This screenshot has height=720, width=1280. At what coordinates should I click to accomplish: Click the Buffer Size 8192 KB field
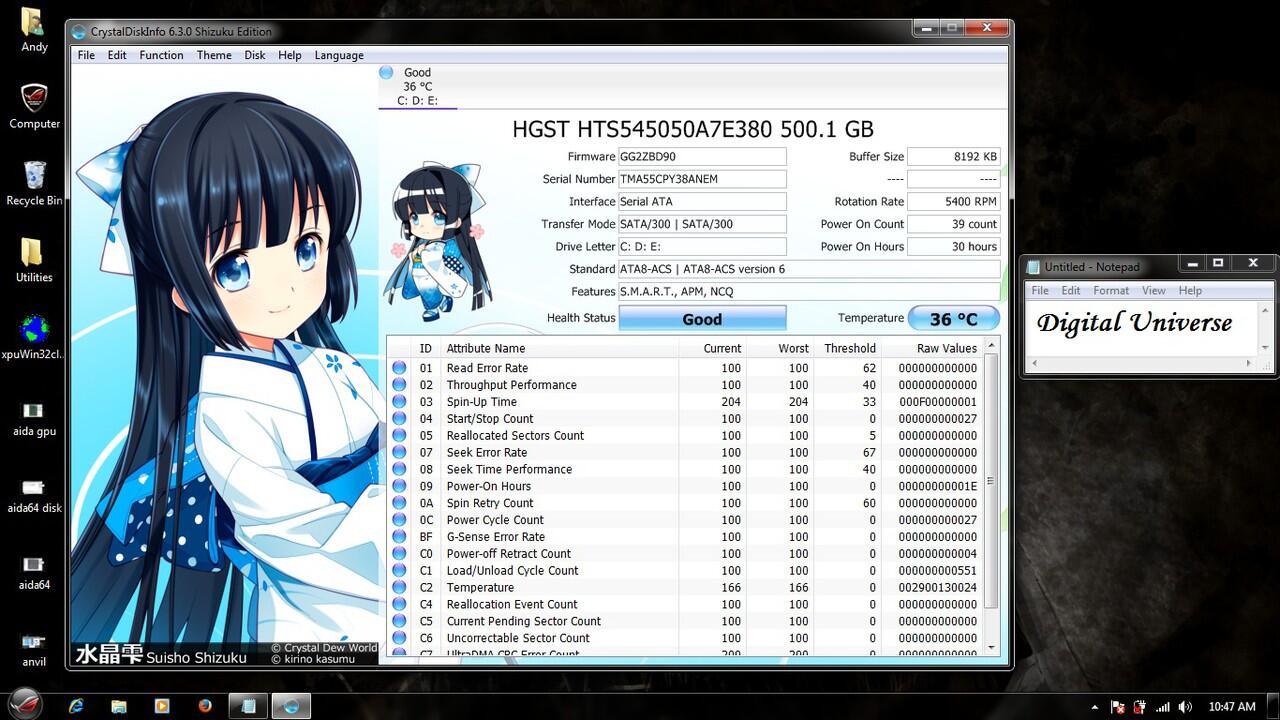tap(954, 157)
